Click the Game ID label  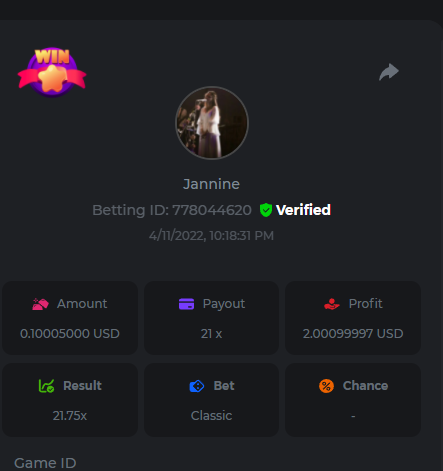(45, 463)
